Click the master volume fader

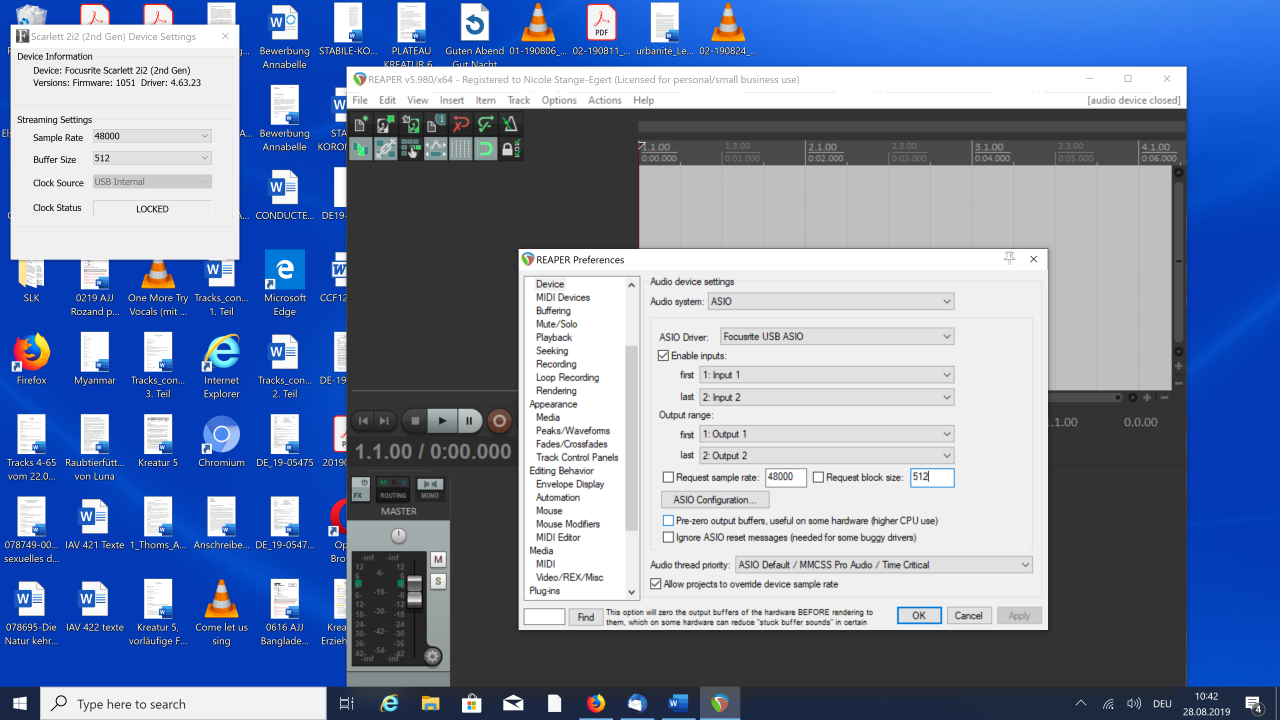tap(415, 591)
